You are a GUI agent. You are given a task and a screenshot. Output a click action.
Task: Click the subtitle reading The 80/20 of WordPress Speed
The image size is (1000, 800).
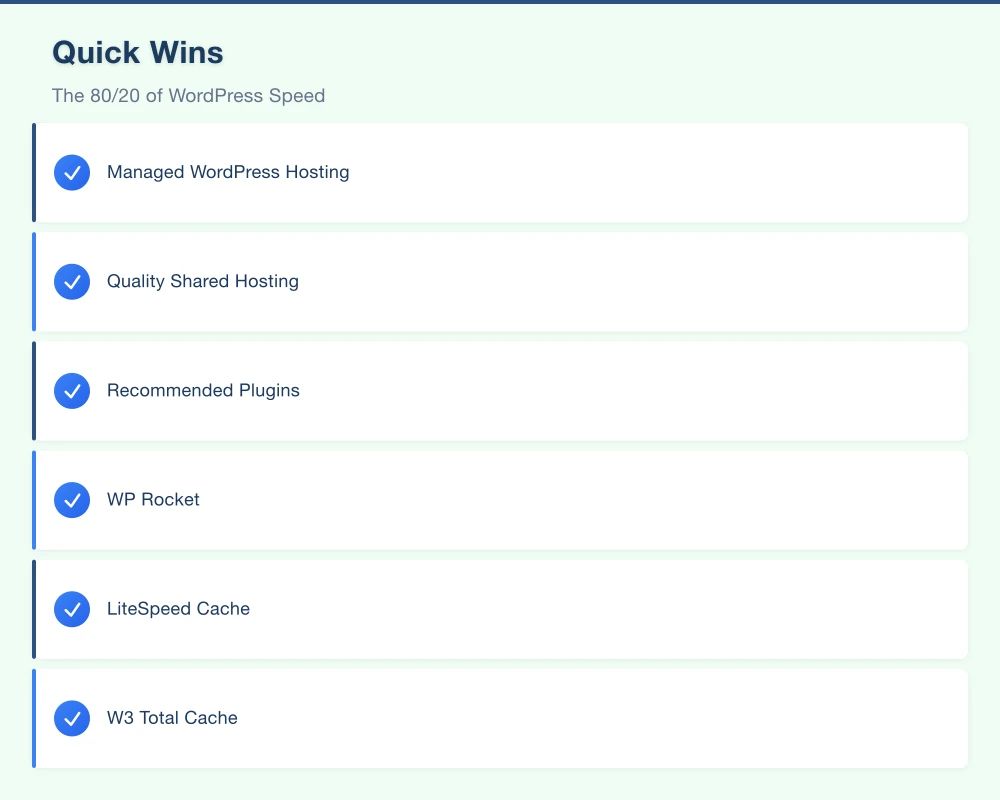(x=188, y=95)
